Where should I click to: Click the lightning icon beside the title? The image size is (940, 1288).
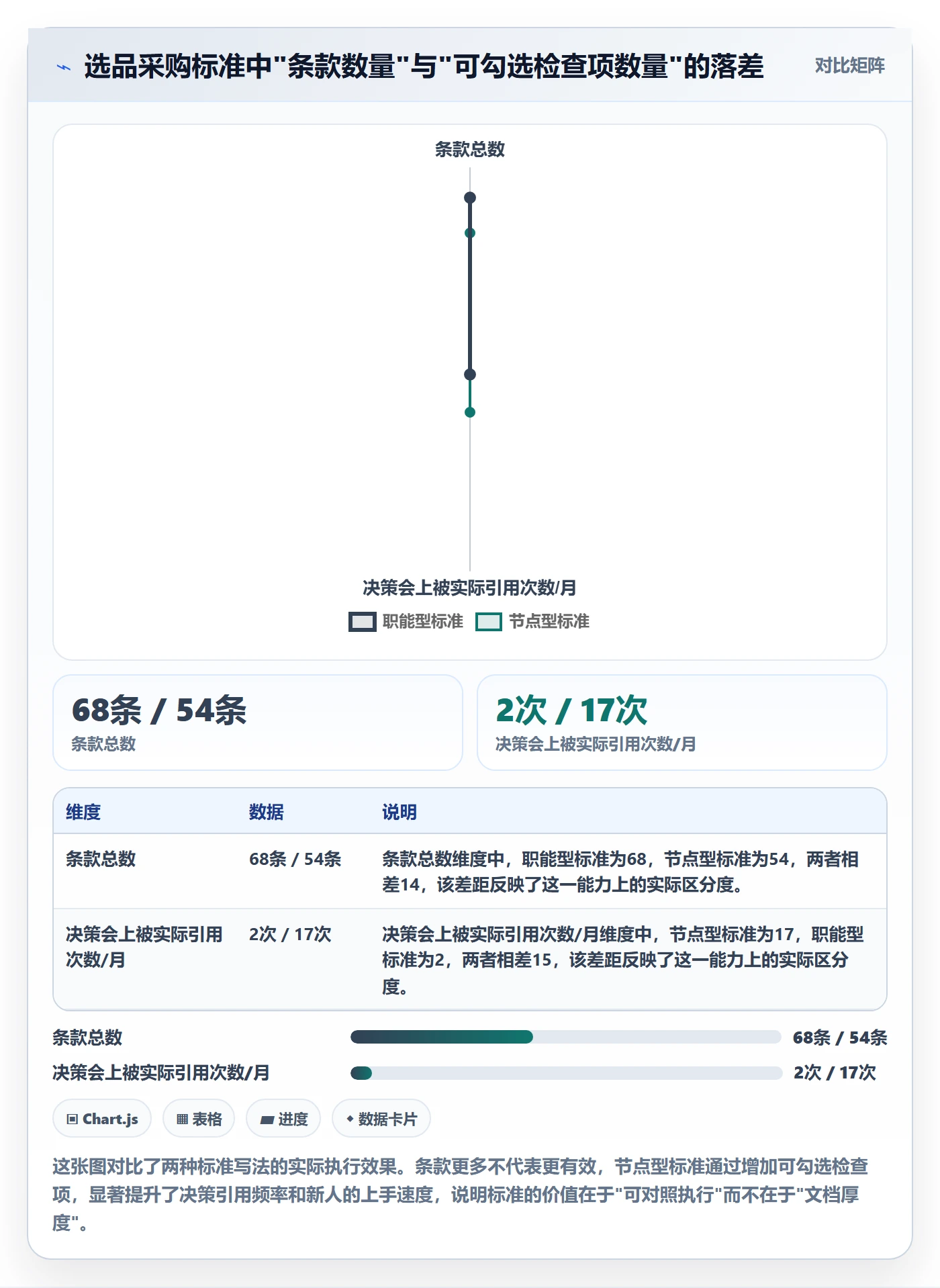[x=64, y=67]
